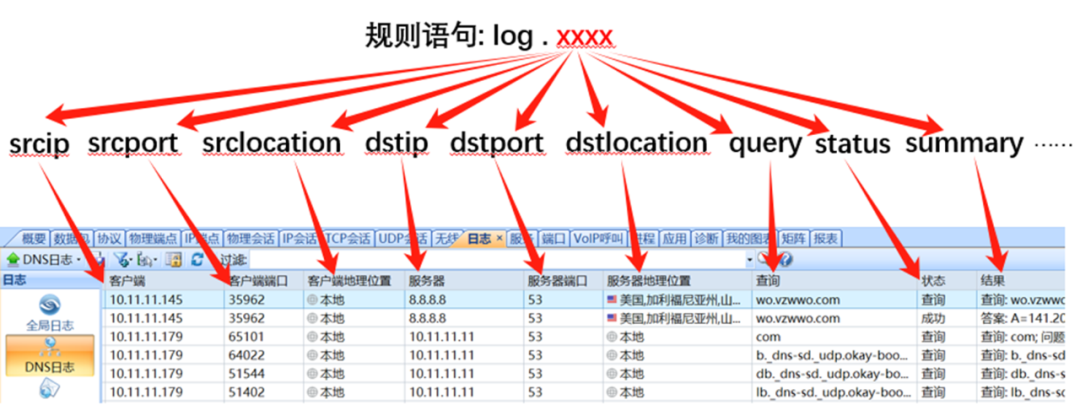
Task: Select the client port cell 65101
Action: (x=263, y=337)
